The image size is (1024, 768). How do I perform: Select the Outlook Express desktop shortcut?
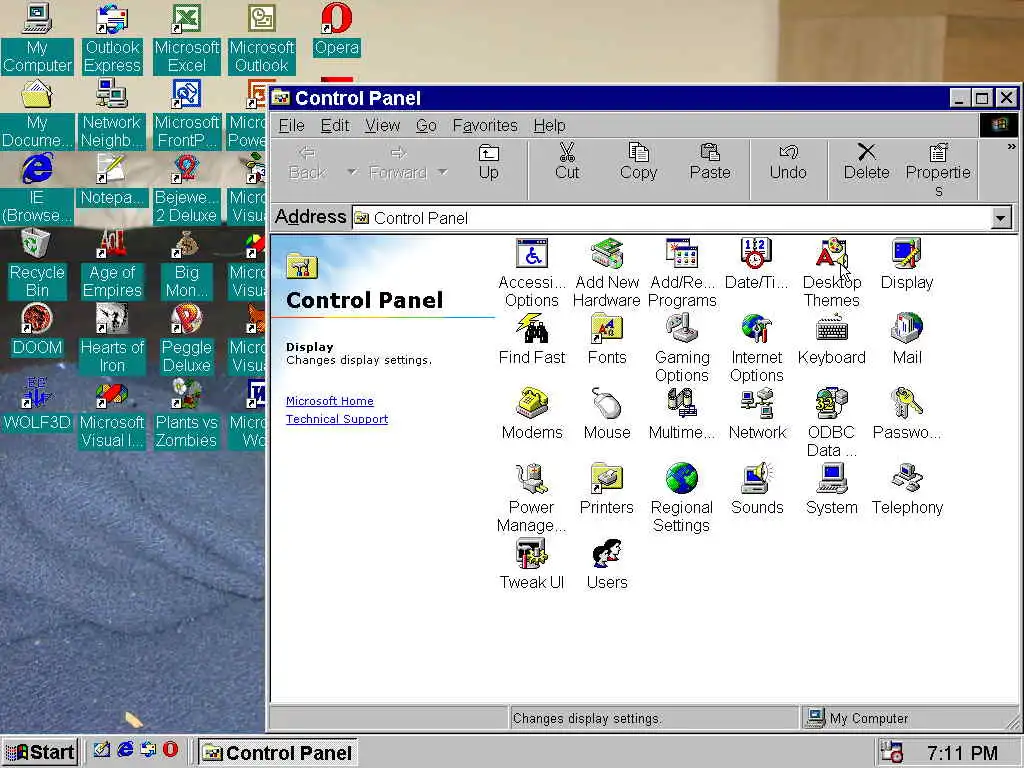pos(112,39)
